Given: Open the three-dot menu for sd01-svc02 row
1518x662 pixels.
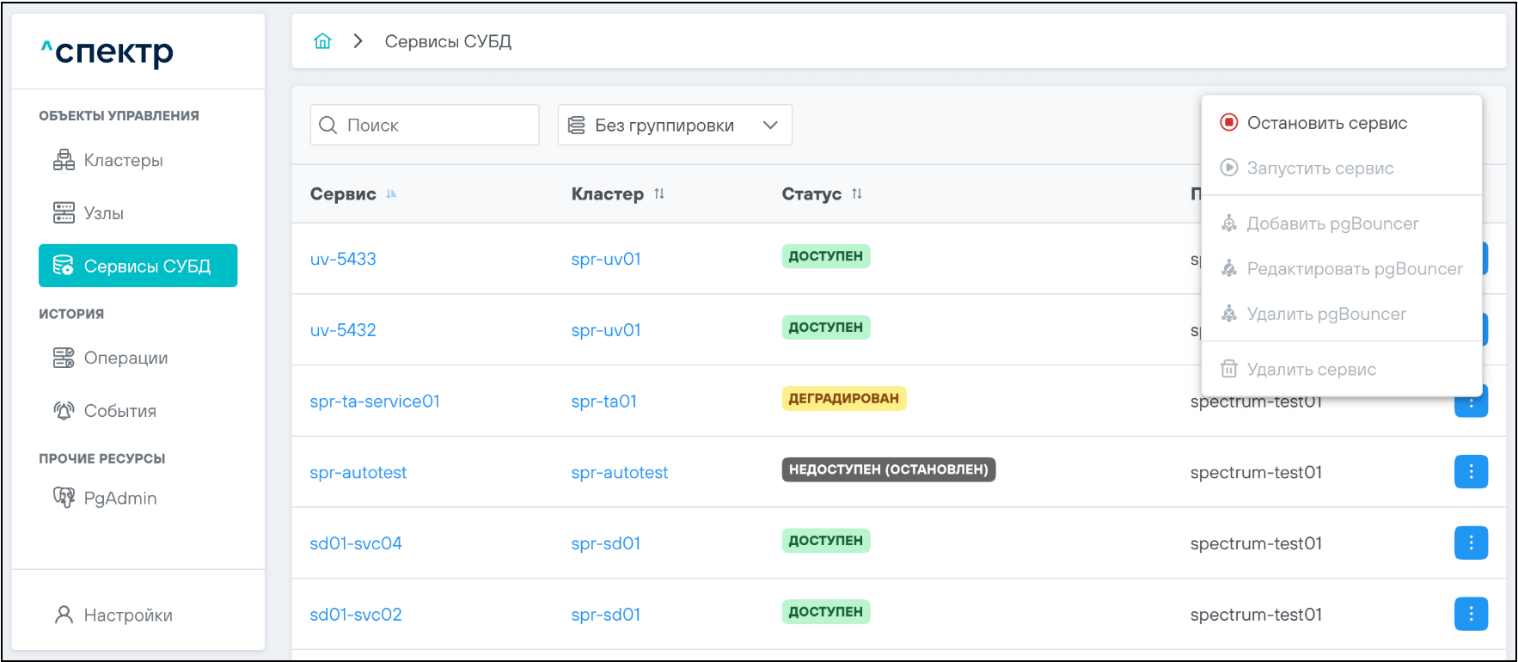Looking at the screenshot, I should 1470,614.
